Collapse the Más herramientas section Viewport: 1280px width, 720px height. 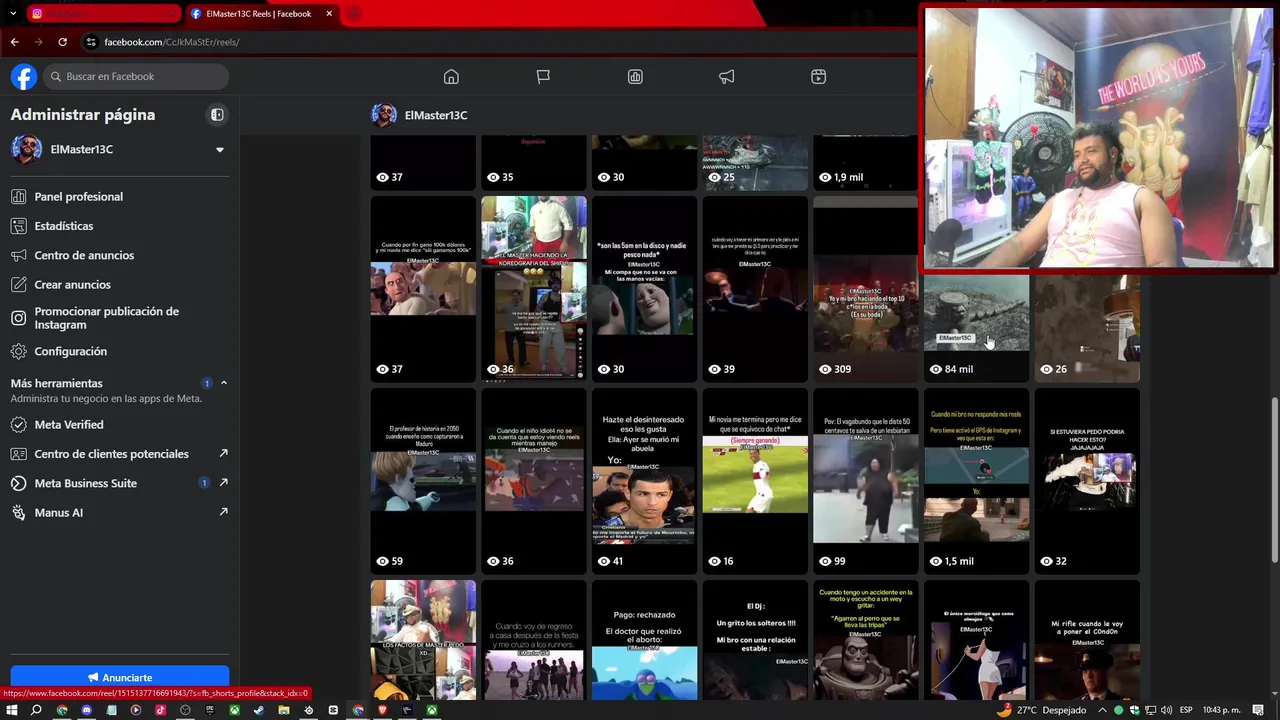coord(223,383)
